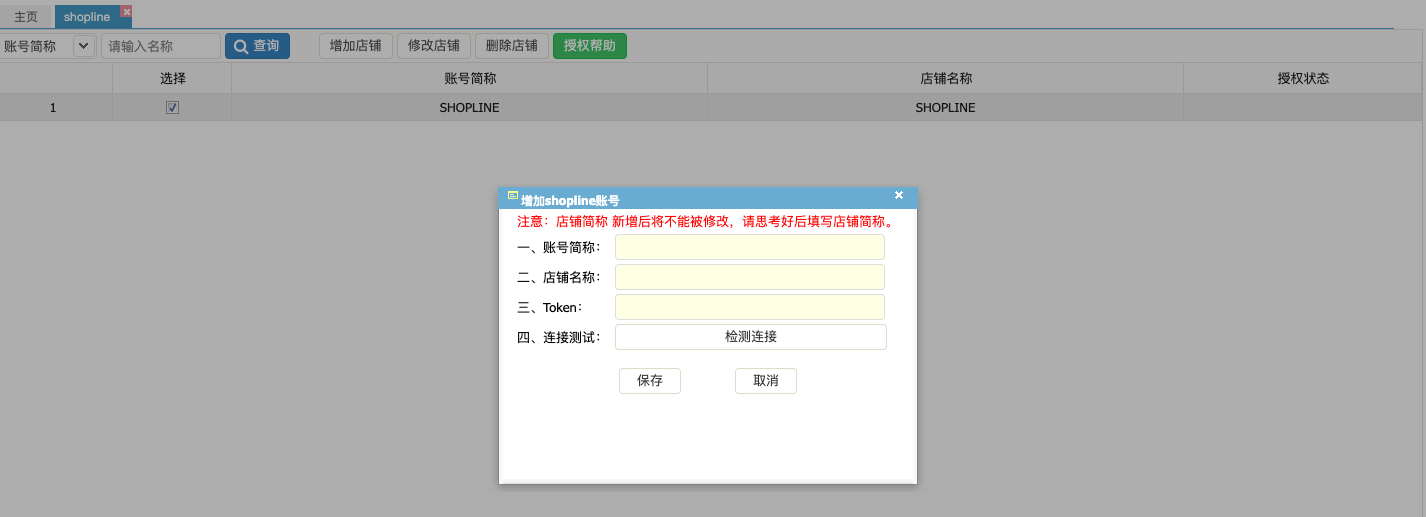Close the 增加shopline账号 dialog
This screenshot has width=1426, height=517.
coord(899,195)
